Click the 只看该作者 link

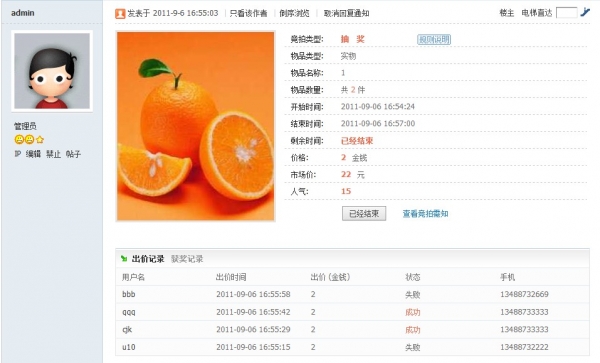click(x=248, y=13)
